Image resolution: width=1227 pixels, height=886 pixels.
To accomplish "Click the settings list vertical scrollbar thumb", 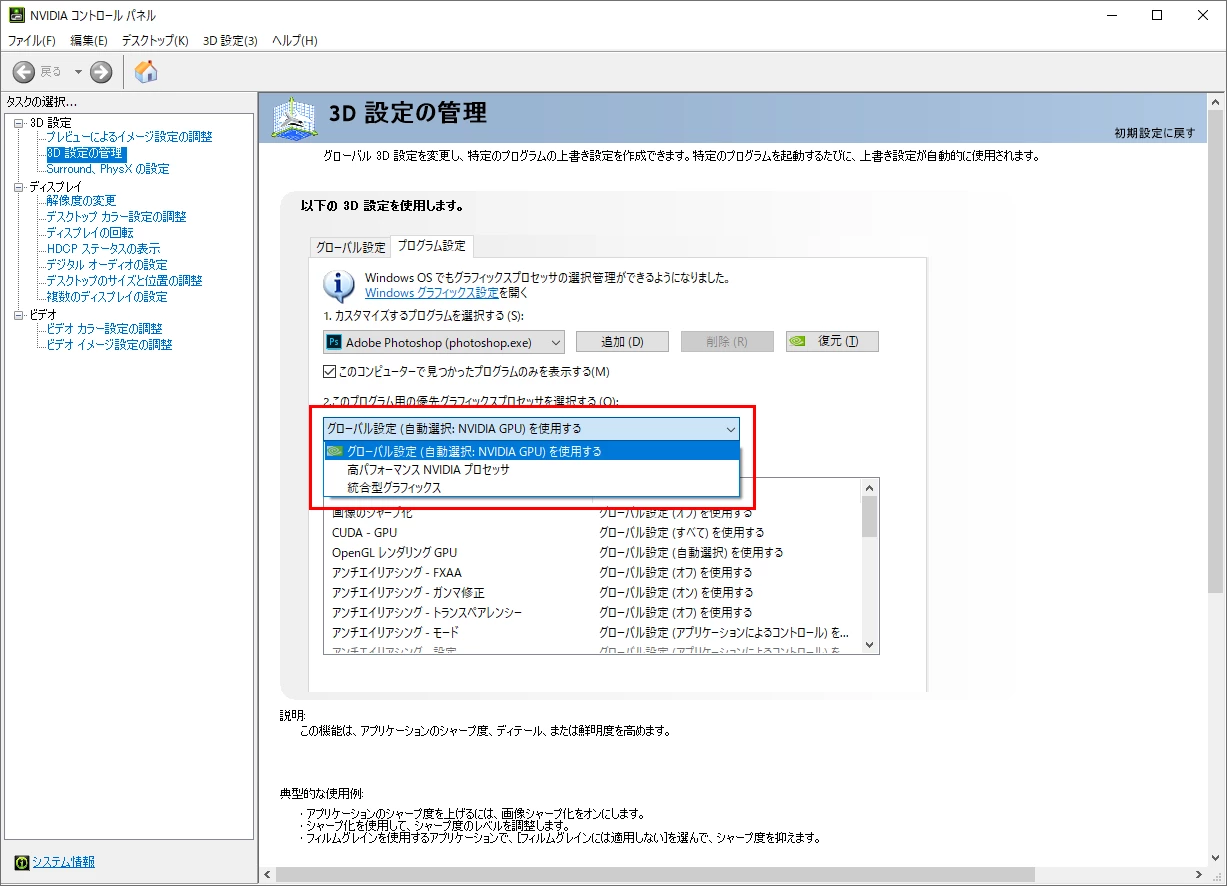I will 869,517.
